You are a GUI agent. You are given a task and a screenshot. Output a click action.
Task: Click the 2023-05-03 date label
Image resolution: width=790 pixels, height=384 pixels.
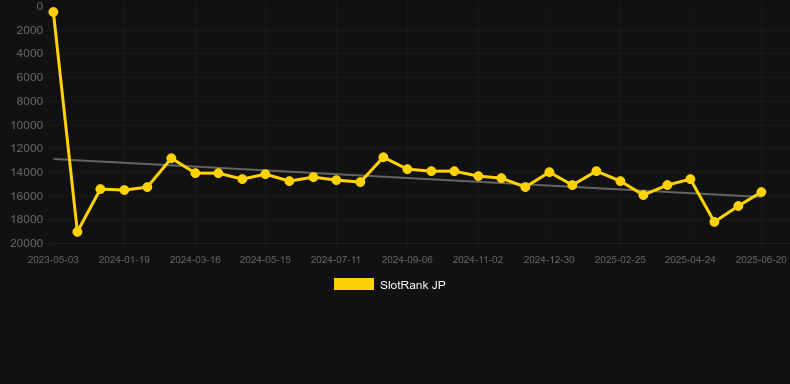(53, 260)
